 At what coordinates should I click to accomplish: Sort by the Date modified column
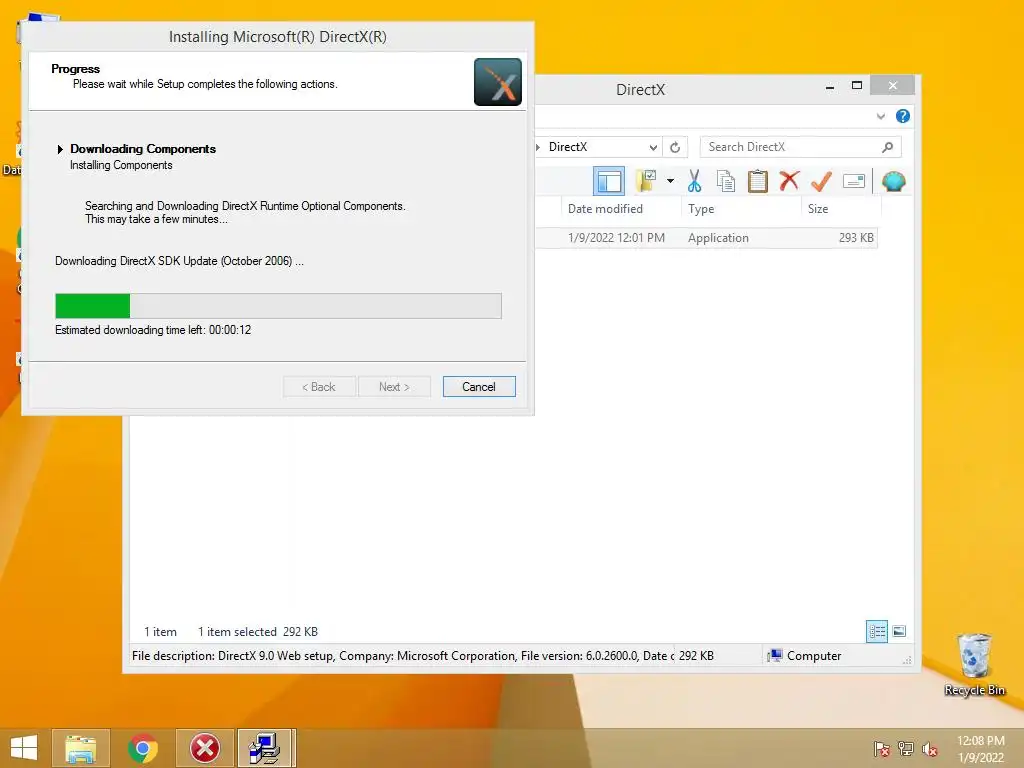point(605,209)
